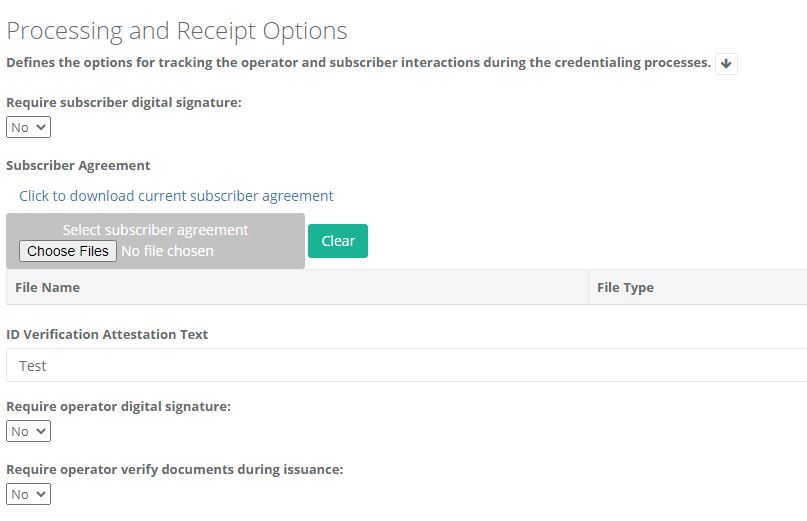Open the Require operator digital signature dropdown

pos(28,431)
